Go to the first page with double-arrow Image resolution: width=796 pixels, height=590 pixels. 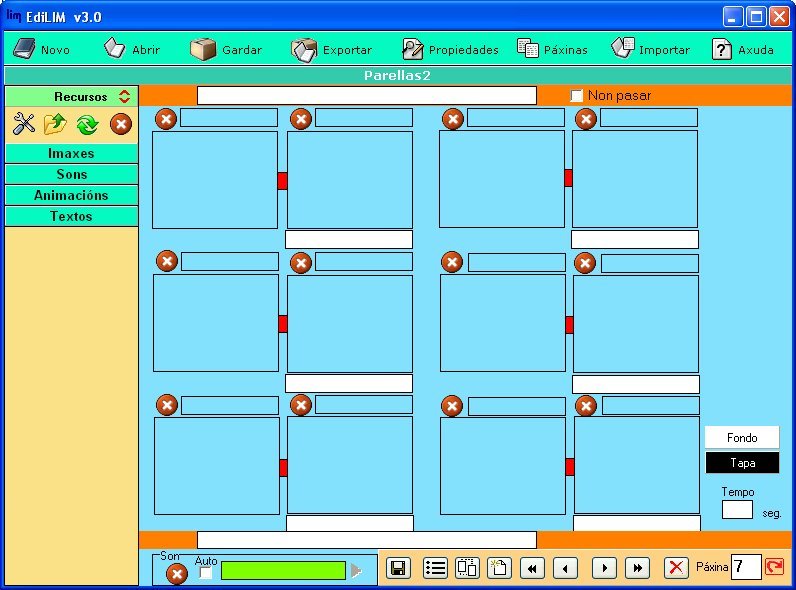coord(532,568)
